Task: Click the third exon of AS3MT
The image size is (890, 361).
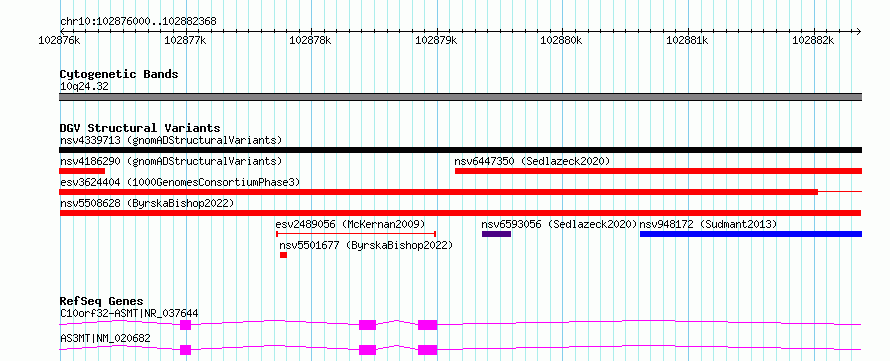Action: coord(427,350)
